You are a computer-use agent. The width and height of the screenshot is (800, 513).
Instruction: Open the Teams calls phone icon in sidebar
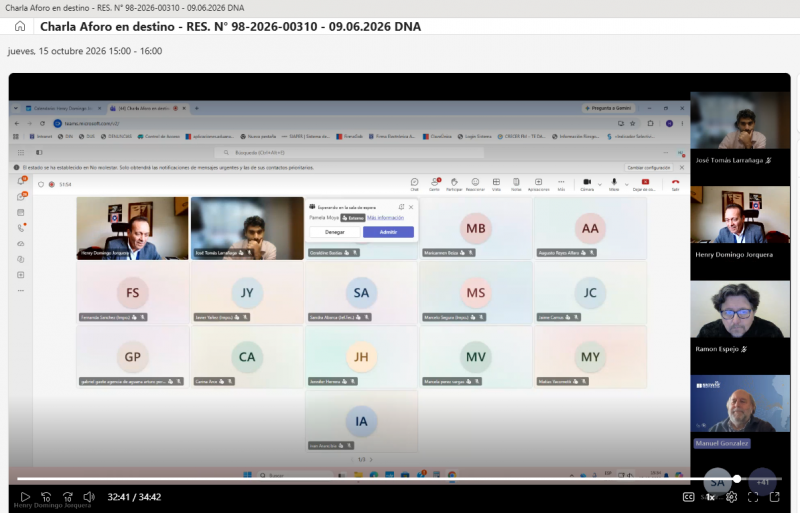tap(21, 228)
